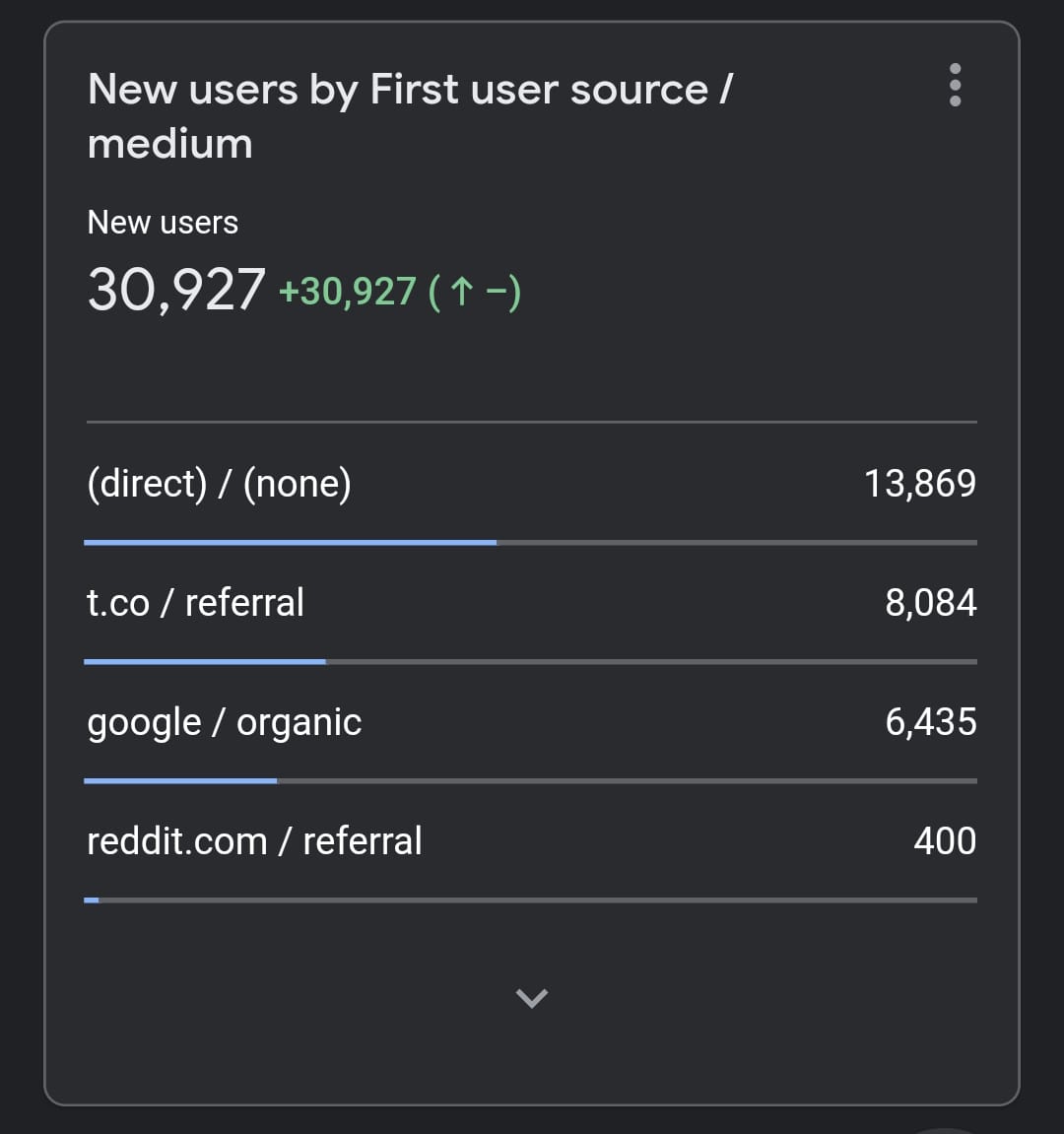Click the green +30,927 change value
1064x1134 pixels.
348,292
